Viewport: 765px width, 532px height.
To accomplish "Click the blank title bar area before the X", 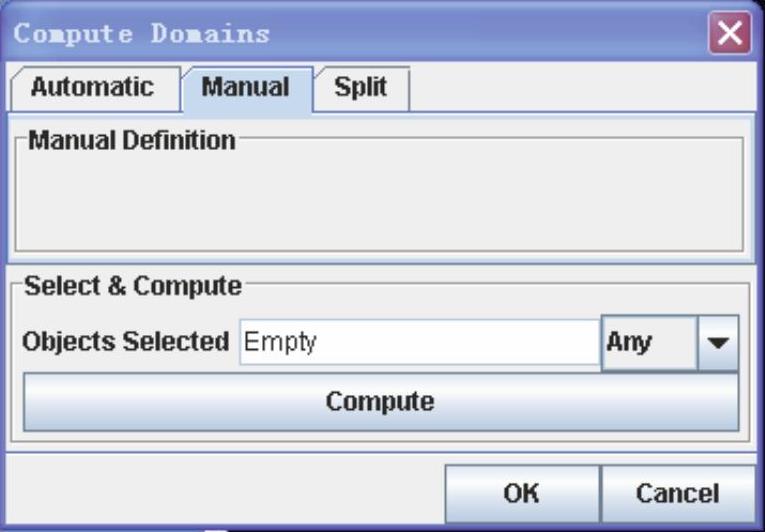I will [x=490, y=34].
